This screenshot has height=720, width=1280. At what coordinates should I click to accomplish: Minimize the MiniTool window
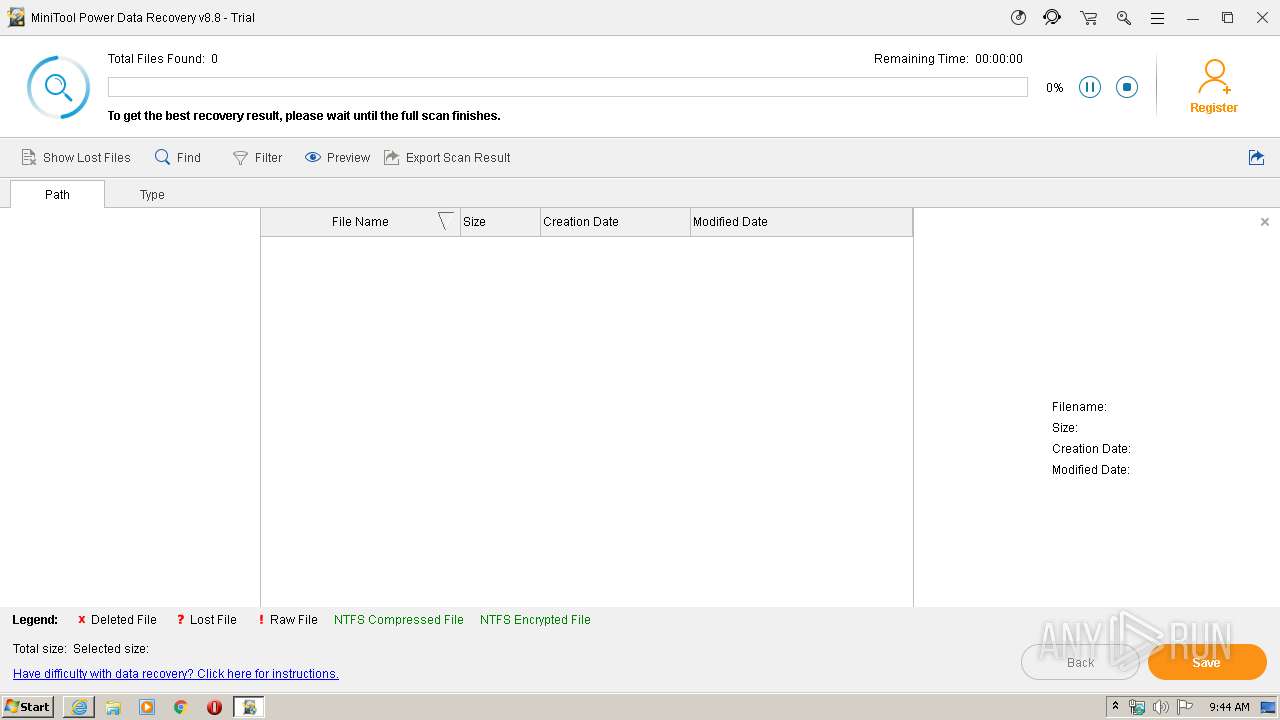coord(1193,18)
